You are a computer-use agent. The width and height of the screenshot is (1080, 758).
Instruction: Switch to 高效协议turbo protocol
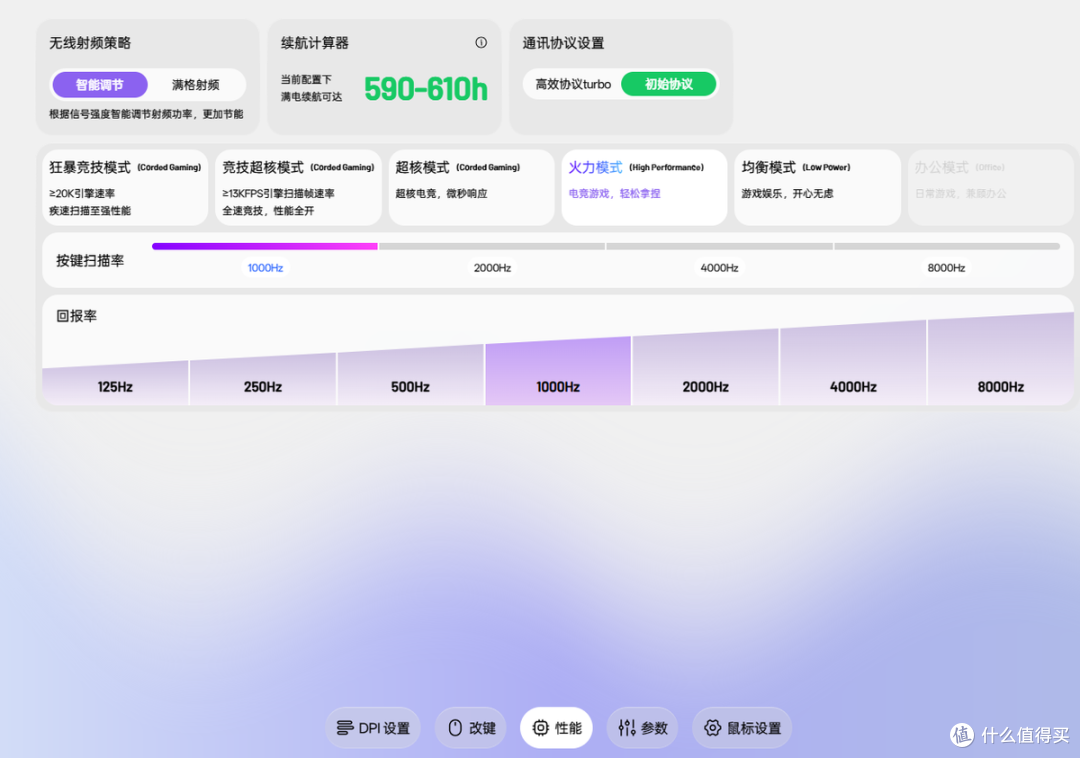tap(573, 84)
